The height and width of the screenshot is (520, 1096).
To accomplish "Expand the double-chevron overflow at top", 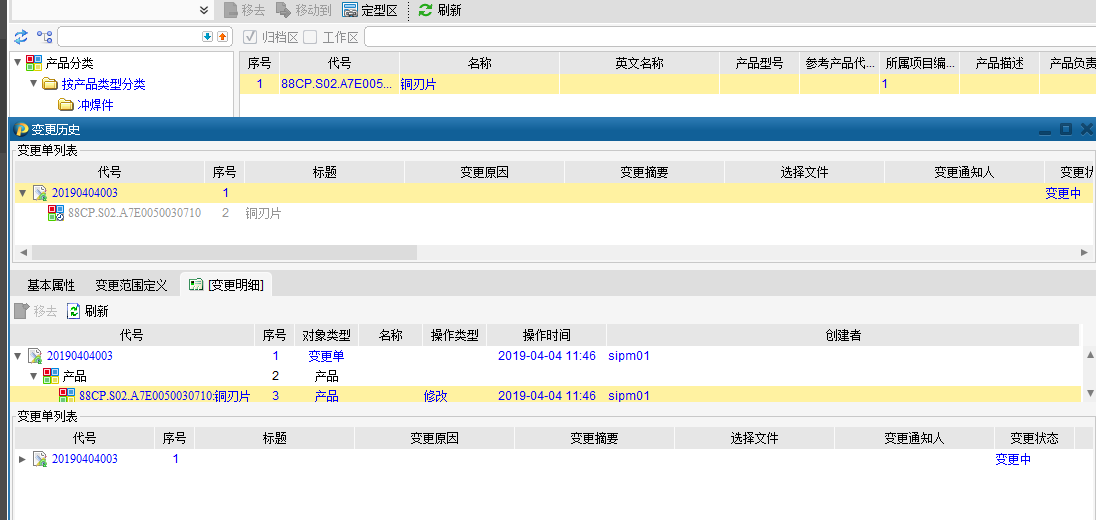I will [204, 10].
